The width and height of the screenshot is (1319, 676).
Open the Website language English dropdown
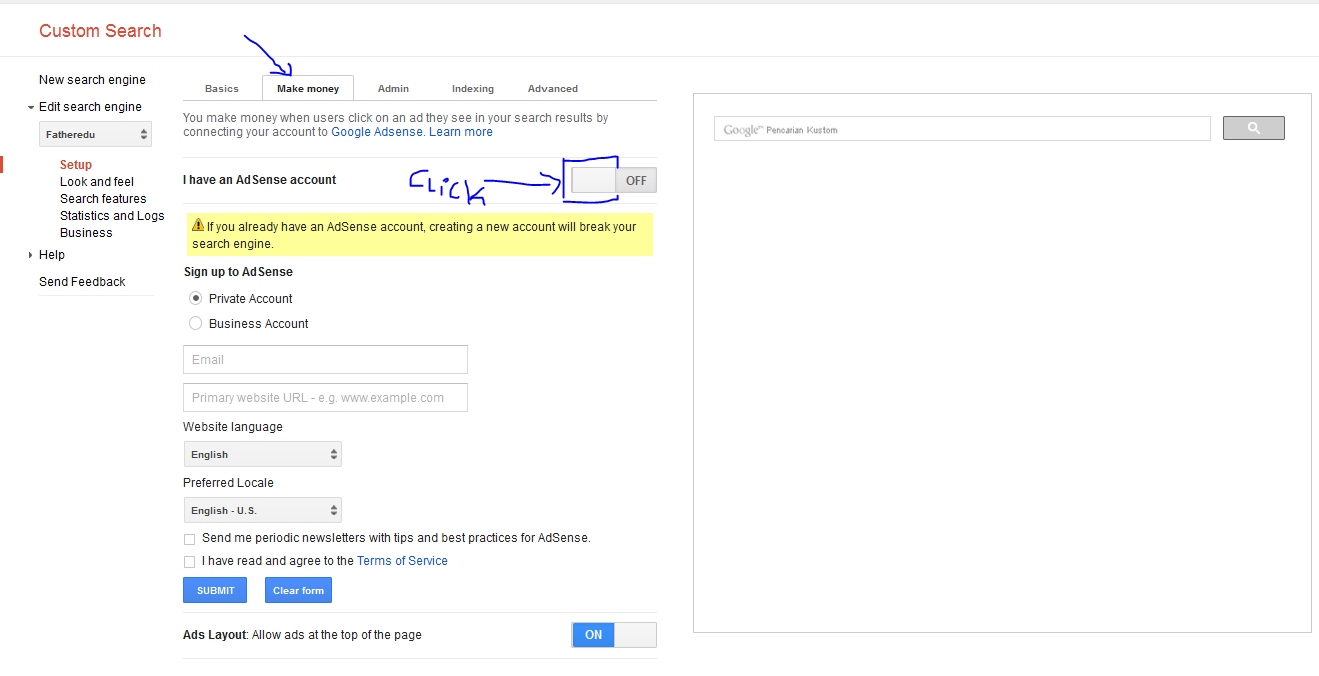pyautogui.click(x=263, y=454)
